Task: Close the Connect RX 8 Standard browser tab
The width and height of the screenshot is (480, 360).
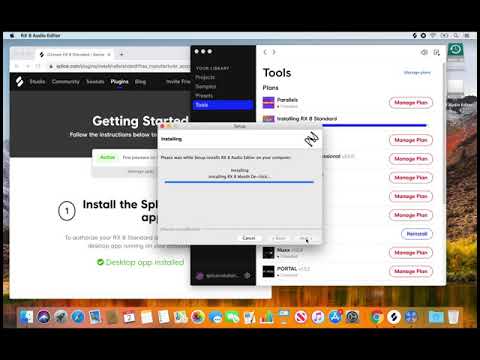Action: point(109,54)
